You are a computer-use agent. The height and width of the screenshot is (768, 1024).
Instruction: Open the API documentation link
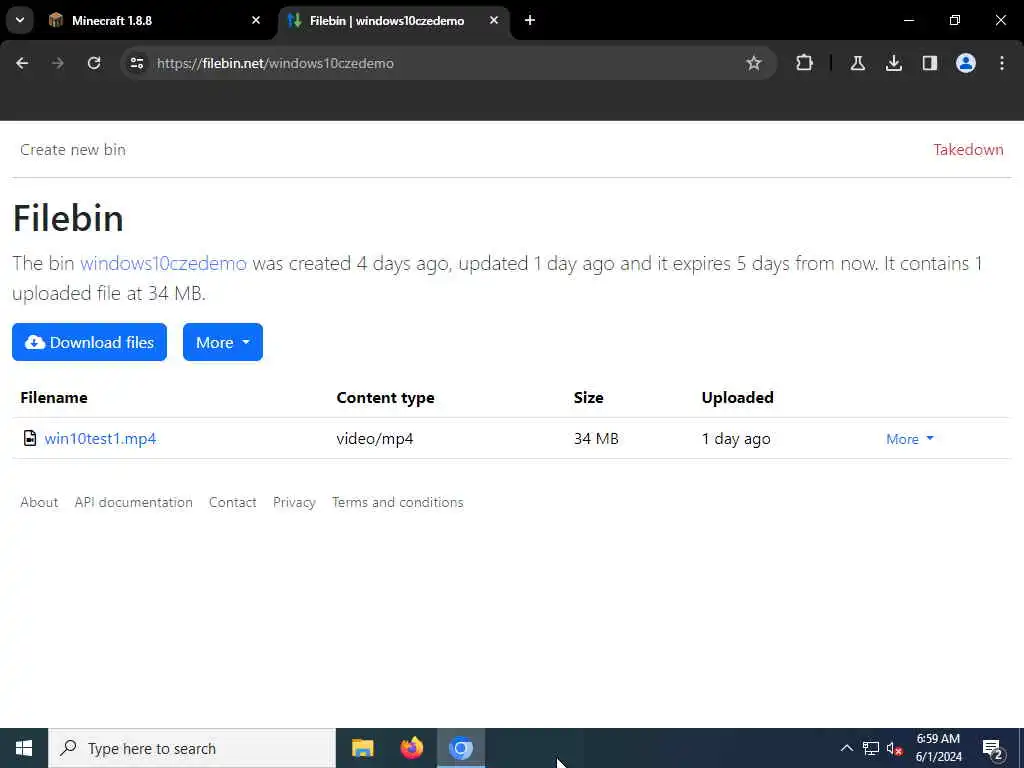133,502
